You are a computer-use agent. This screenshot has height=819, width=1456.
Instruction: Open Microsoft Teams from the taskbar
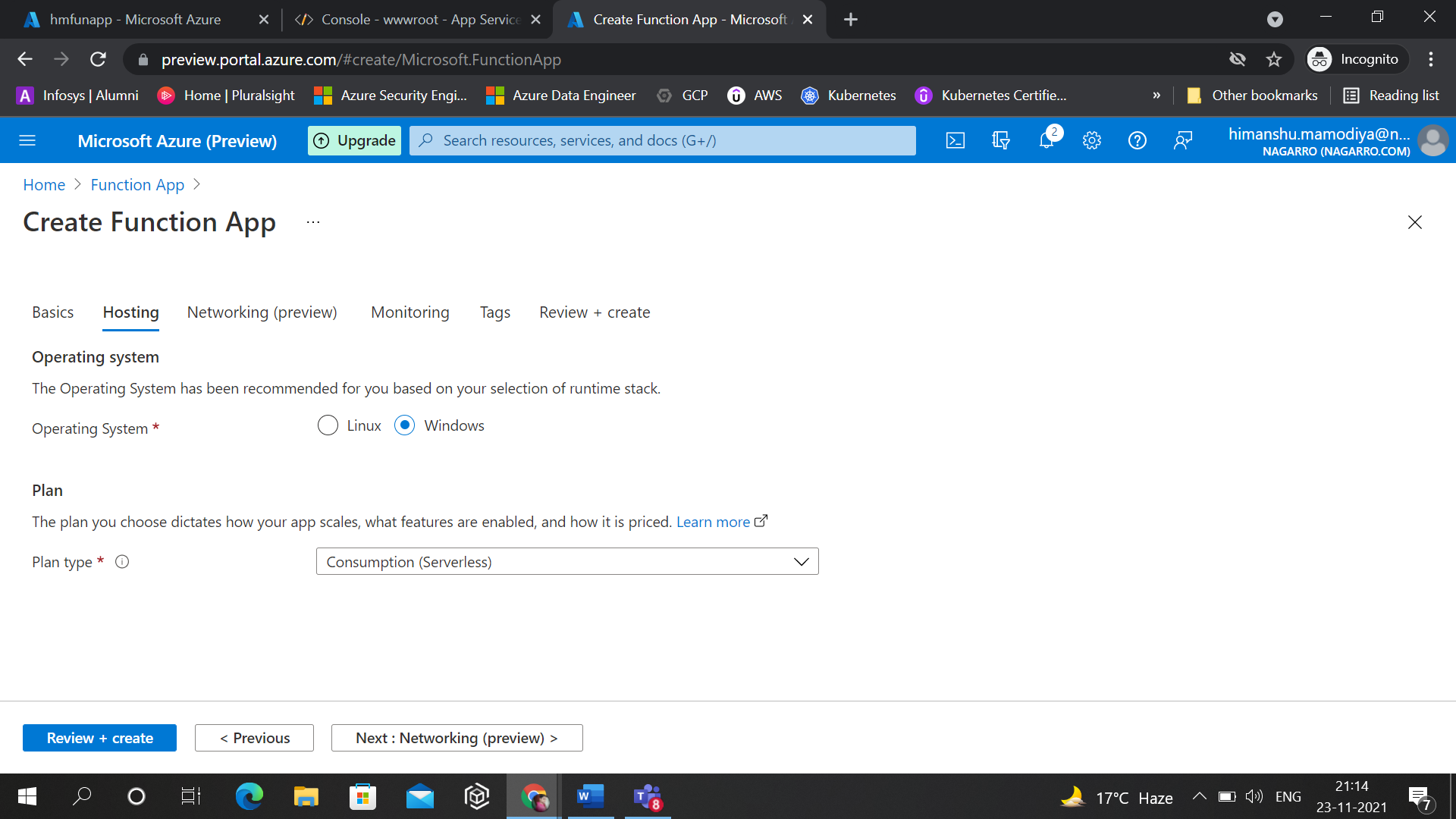click(647, 796)
